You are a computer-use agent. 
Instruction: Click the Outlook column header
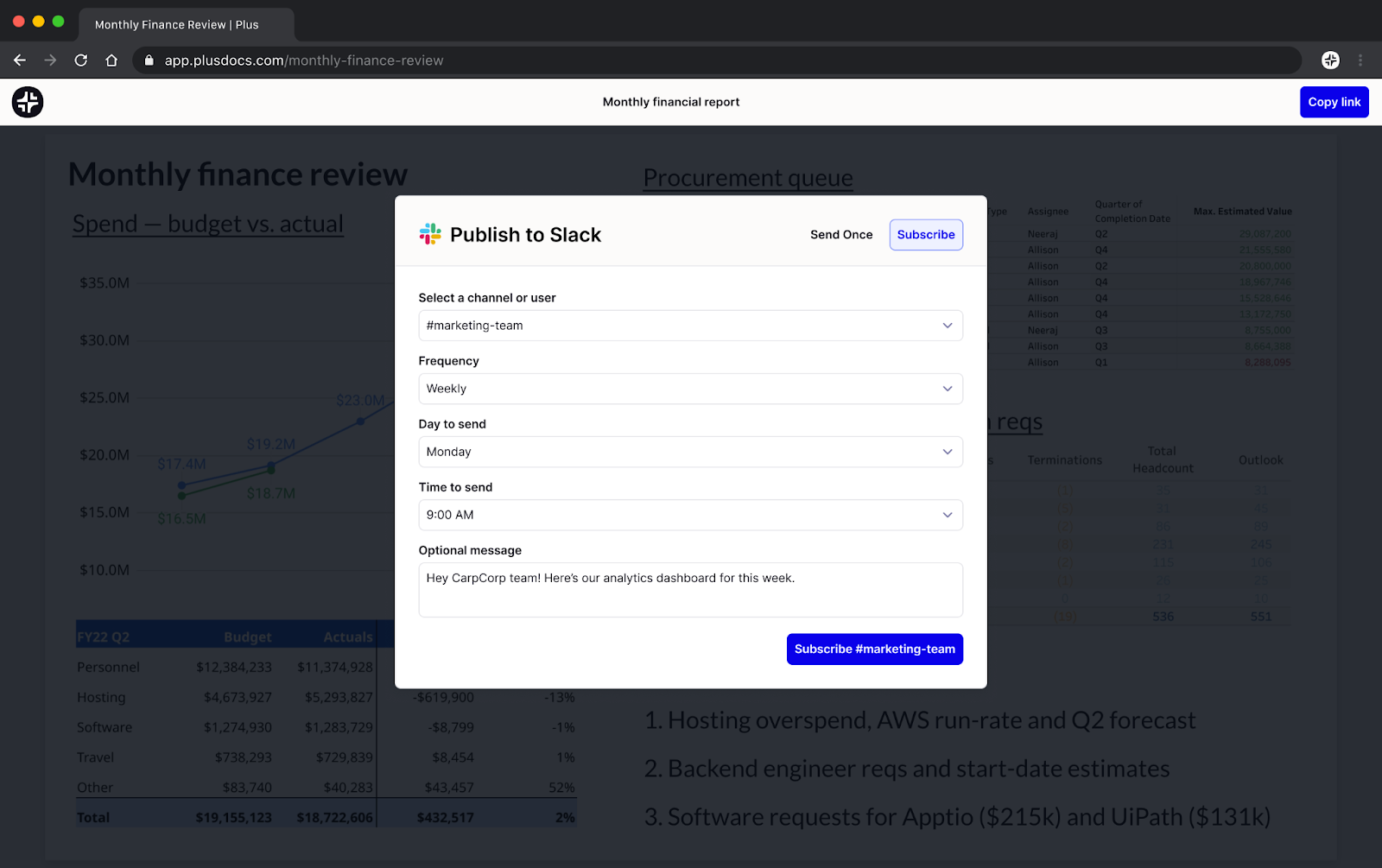tap(1260, 460)
